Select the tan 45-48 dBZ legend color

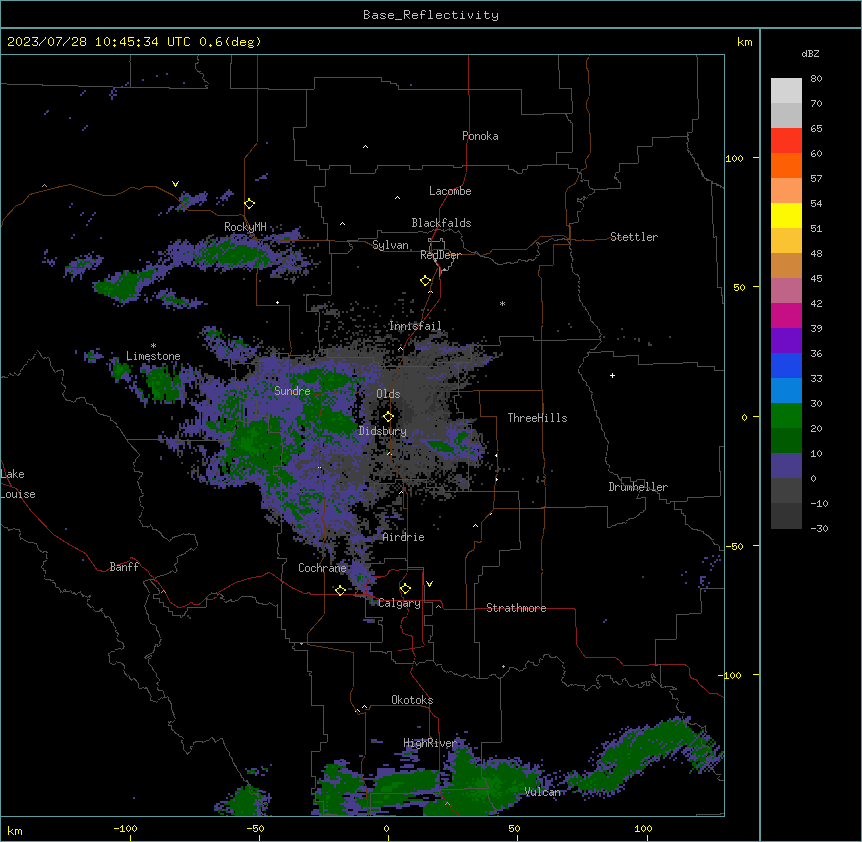(786, 265)
